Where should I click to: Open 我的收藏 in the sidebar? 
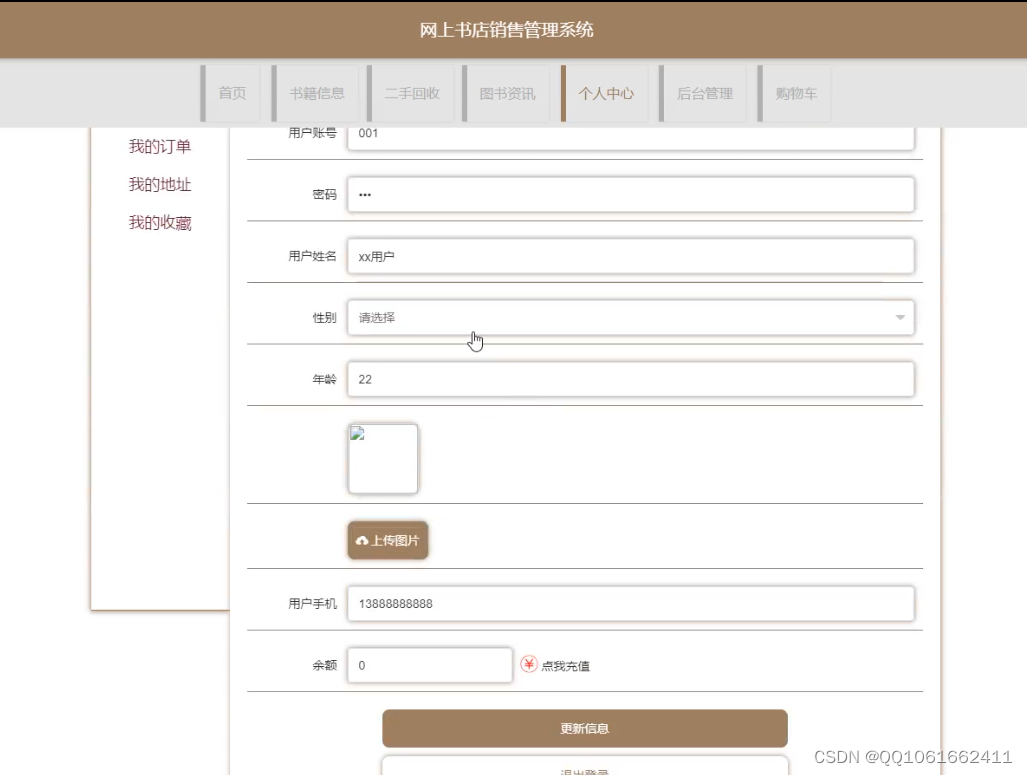tap(160, 222)
